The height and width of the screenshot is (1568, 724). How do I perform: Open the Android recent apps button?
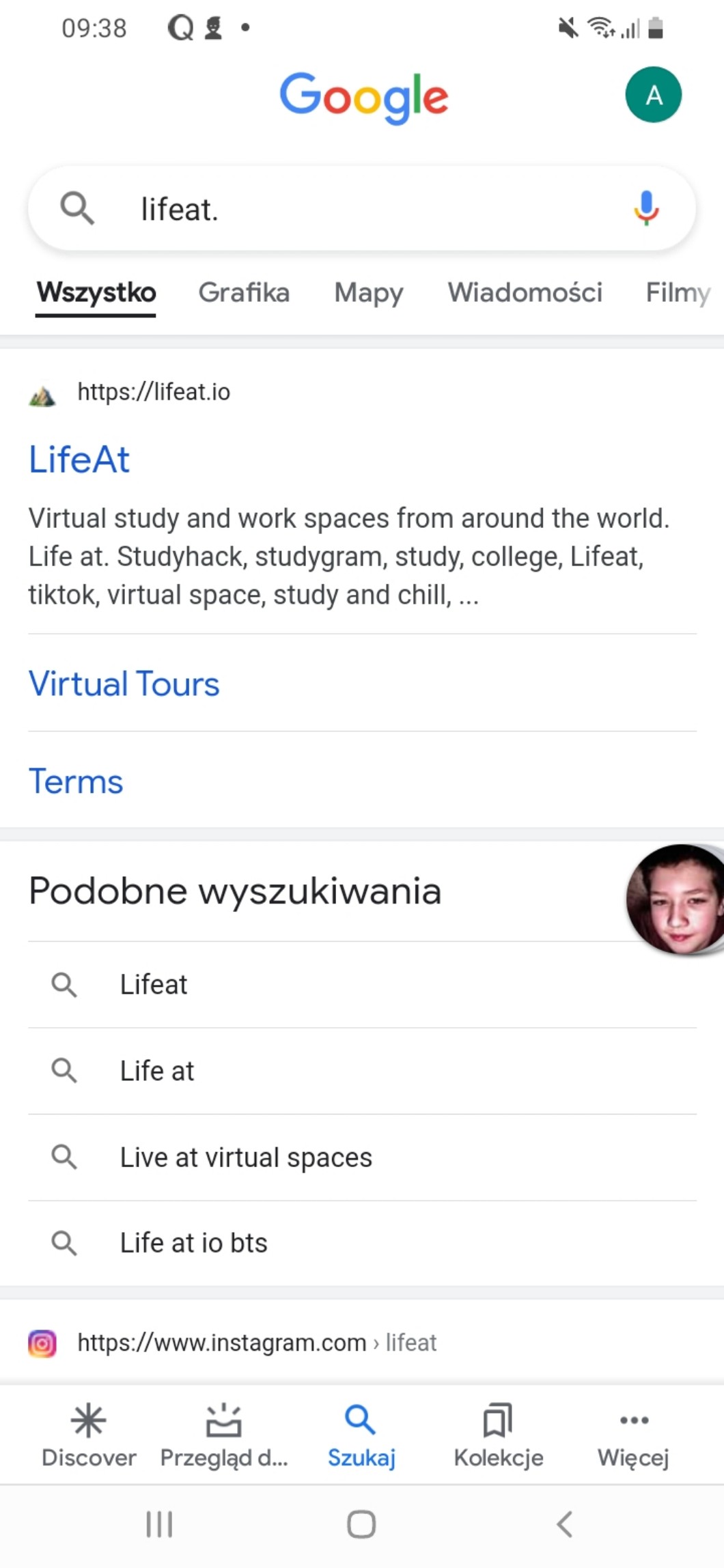[159, 1524]
